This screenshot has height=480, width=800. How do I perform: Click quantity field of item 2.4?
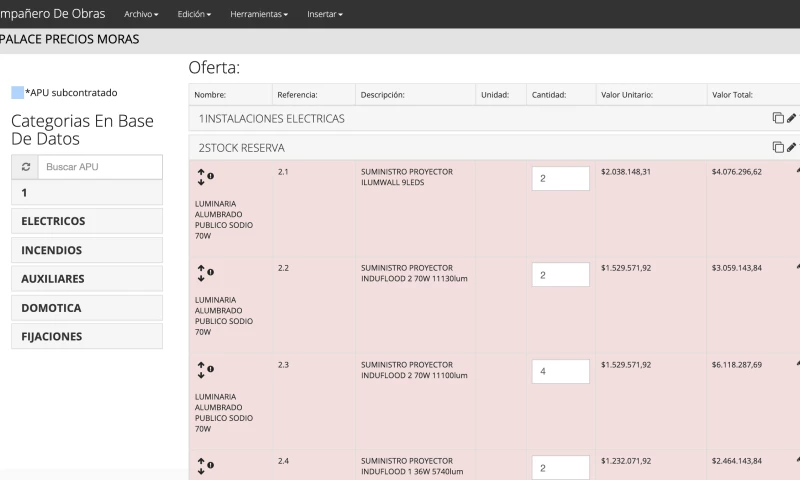point(560,467)
